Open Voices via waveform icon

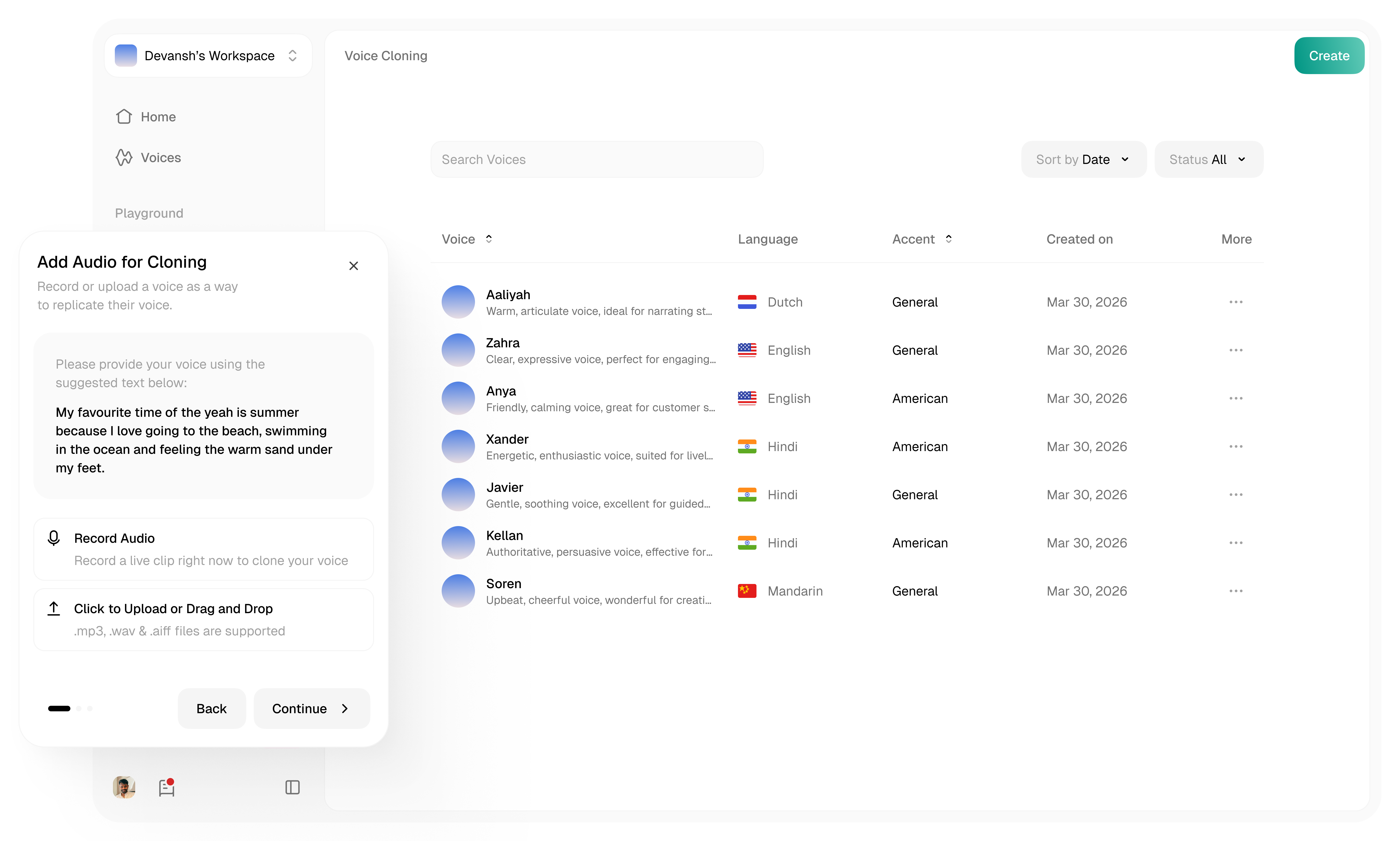[x=124, y=157]
